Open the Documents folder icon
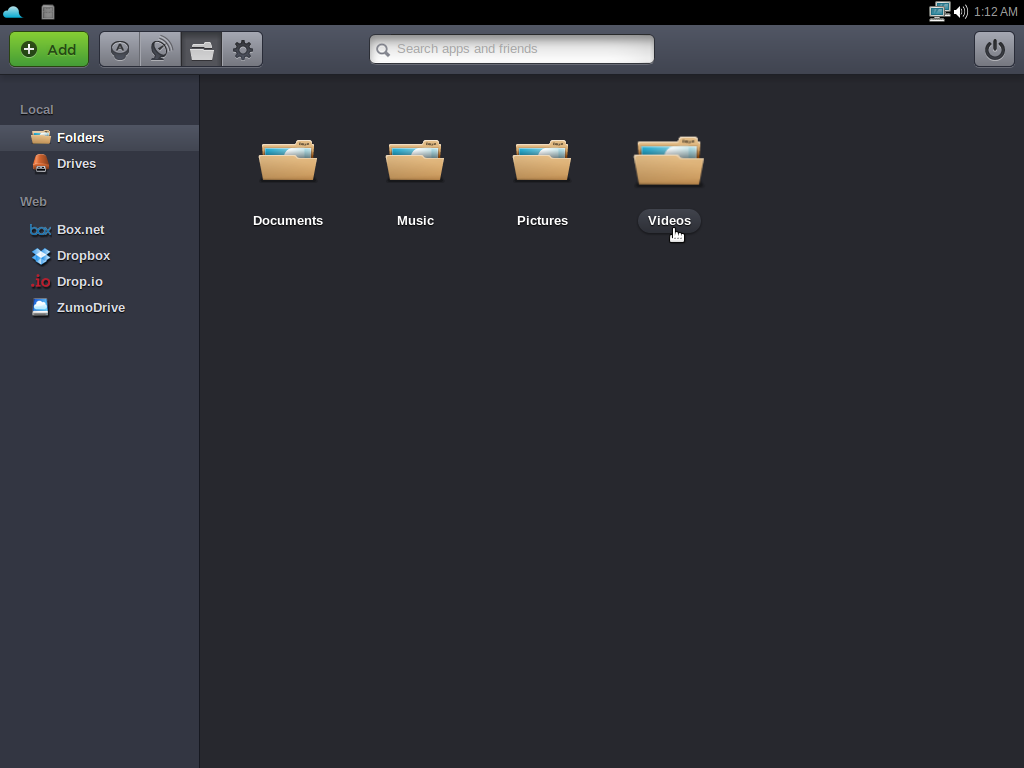Viewport: 1024px width, 768px height. (288, 161)
